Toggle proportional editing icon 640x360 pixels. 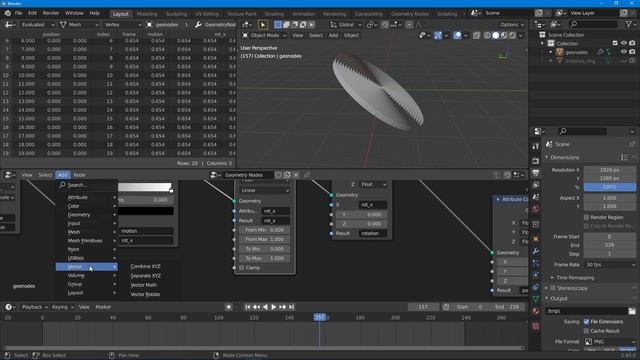[x=409, y=25]
